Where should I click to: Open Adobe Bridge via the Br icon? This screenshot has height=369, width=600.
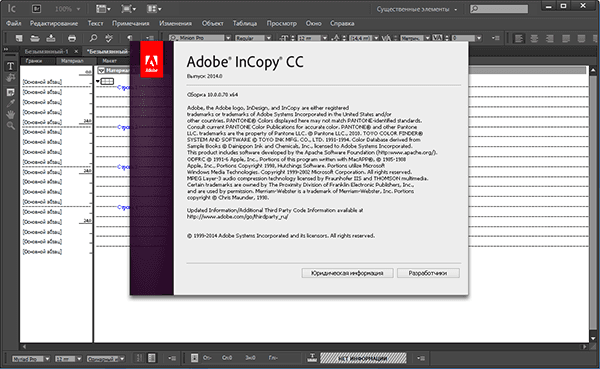[36, 8]
